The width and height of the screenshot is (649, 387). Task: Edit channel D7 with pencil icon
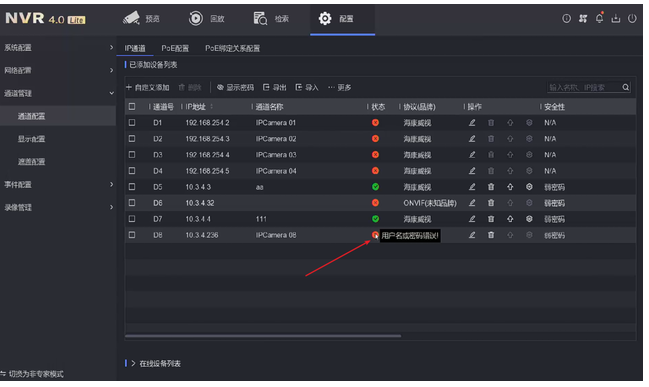tap(472, 219)
